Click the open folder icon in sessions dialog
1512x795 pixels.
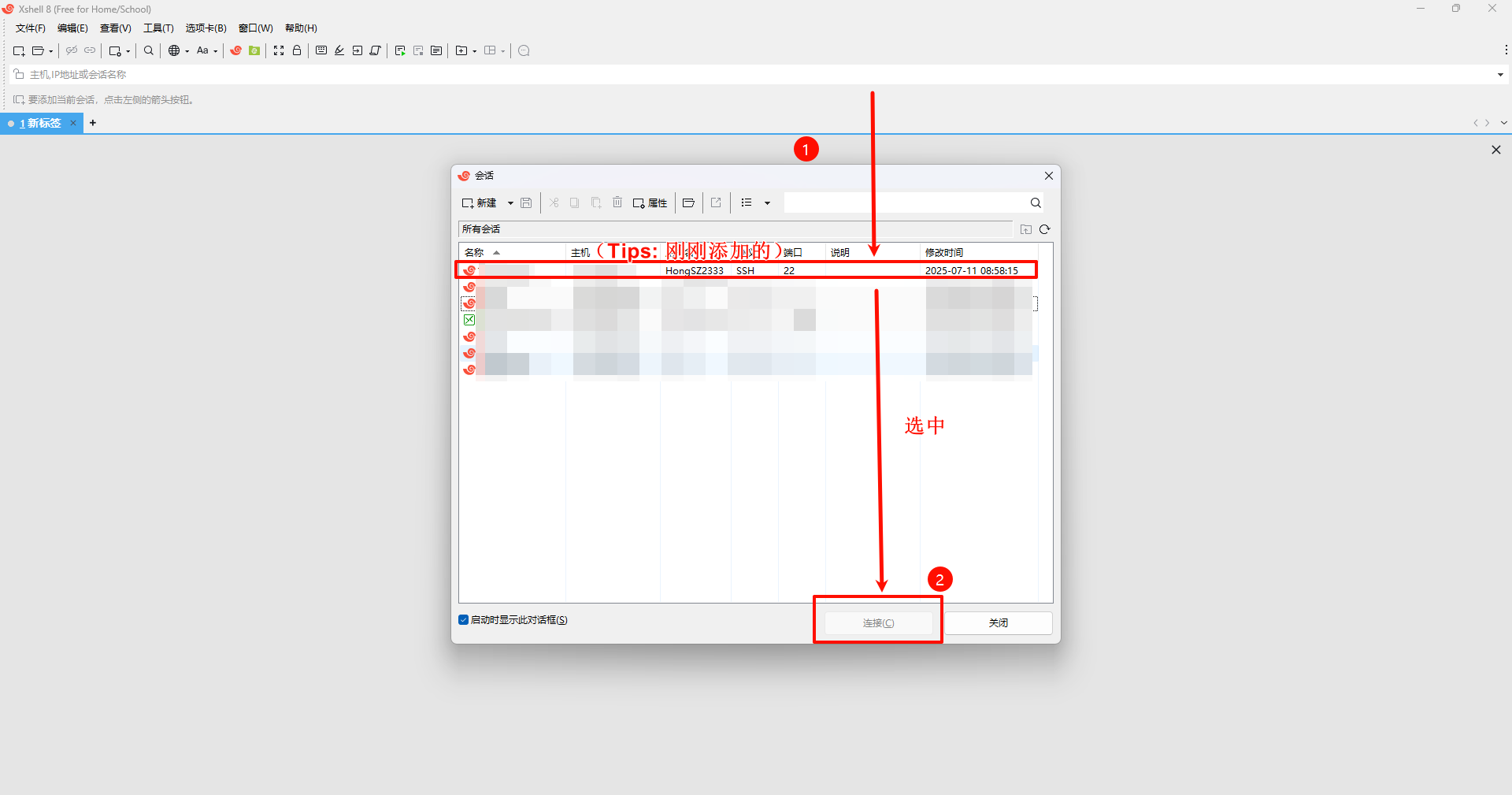[688, 202]
